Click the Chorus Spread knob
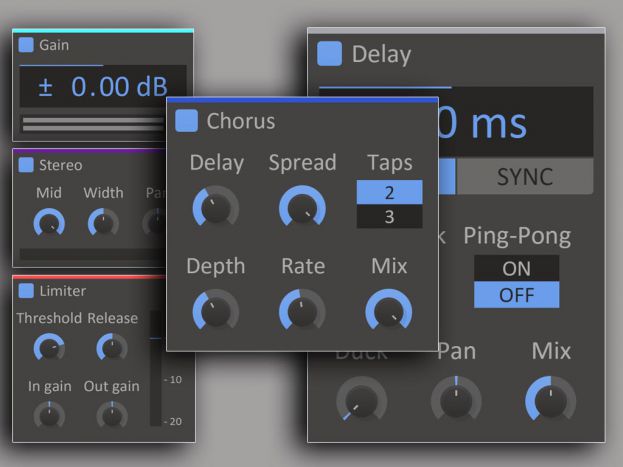 point(301,206)
